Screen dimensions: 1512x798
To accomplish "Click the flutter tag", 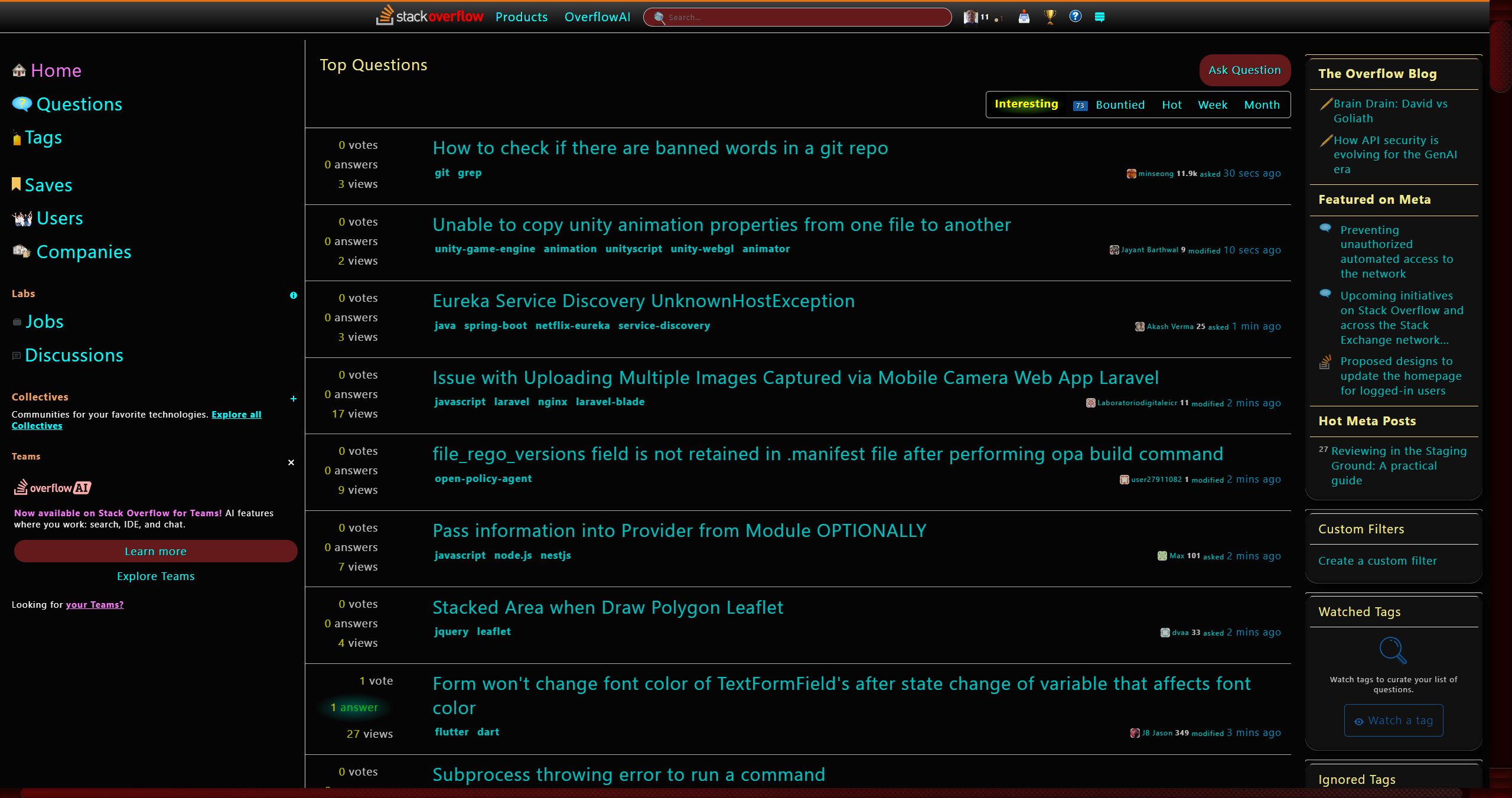I will [x=452, y=732].
